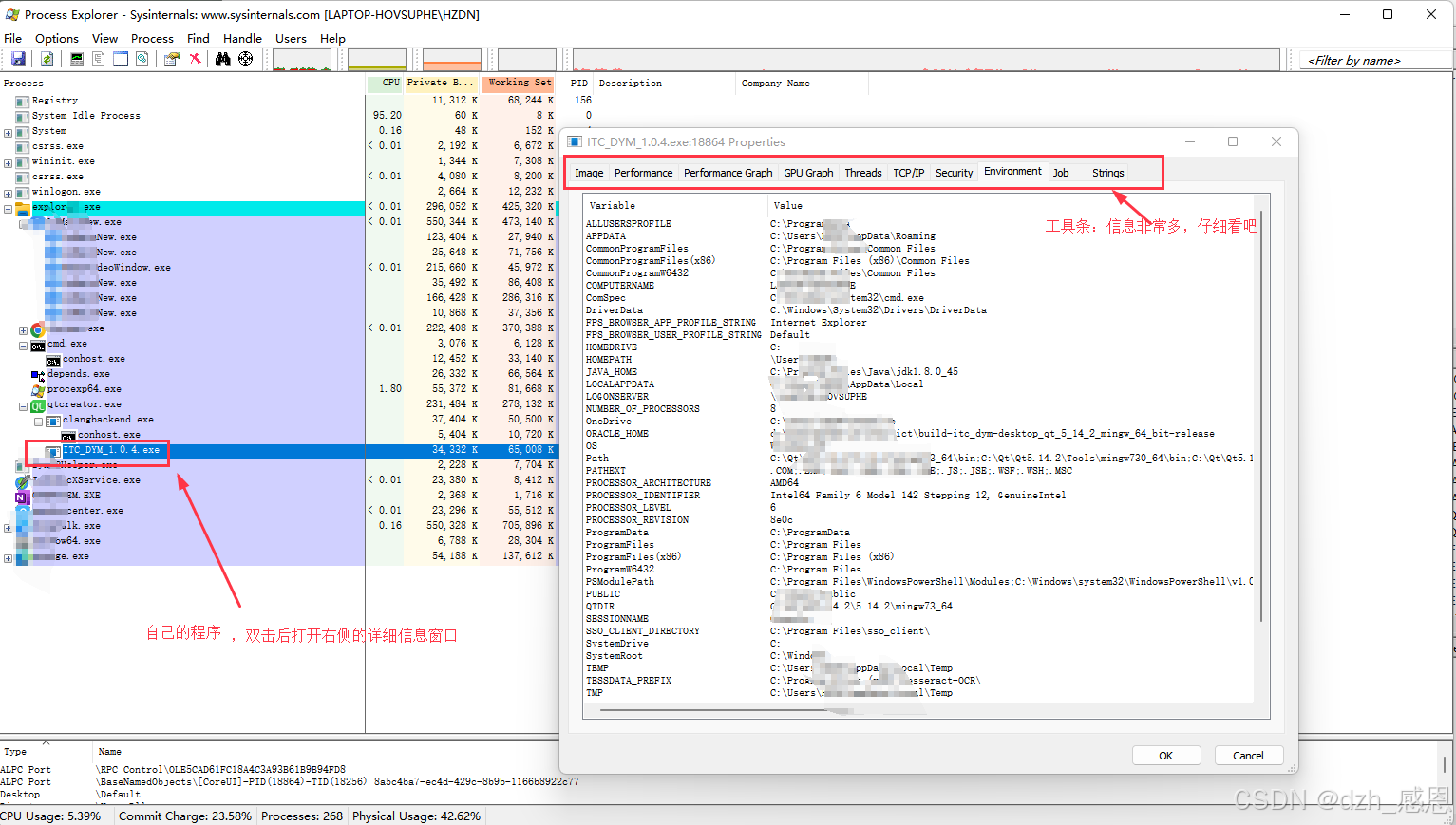
Task: Select the PROCESSOR_IDENTIFIER variable row
Action: point(918,496)
